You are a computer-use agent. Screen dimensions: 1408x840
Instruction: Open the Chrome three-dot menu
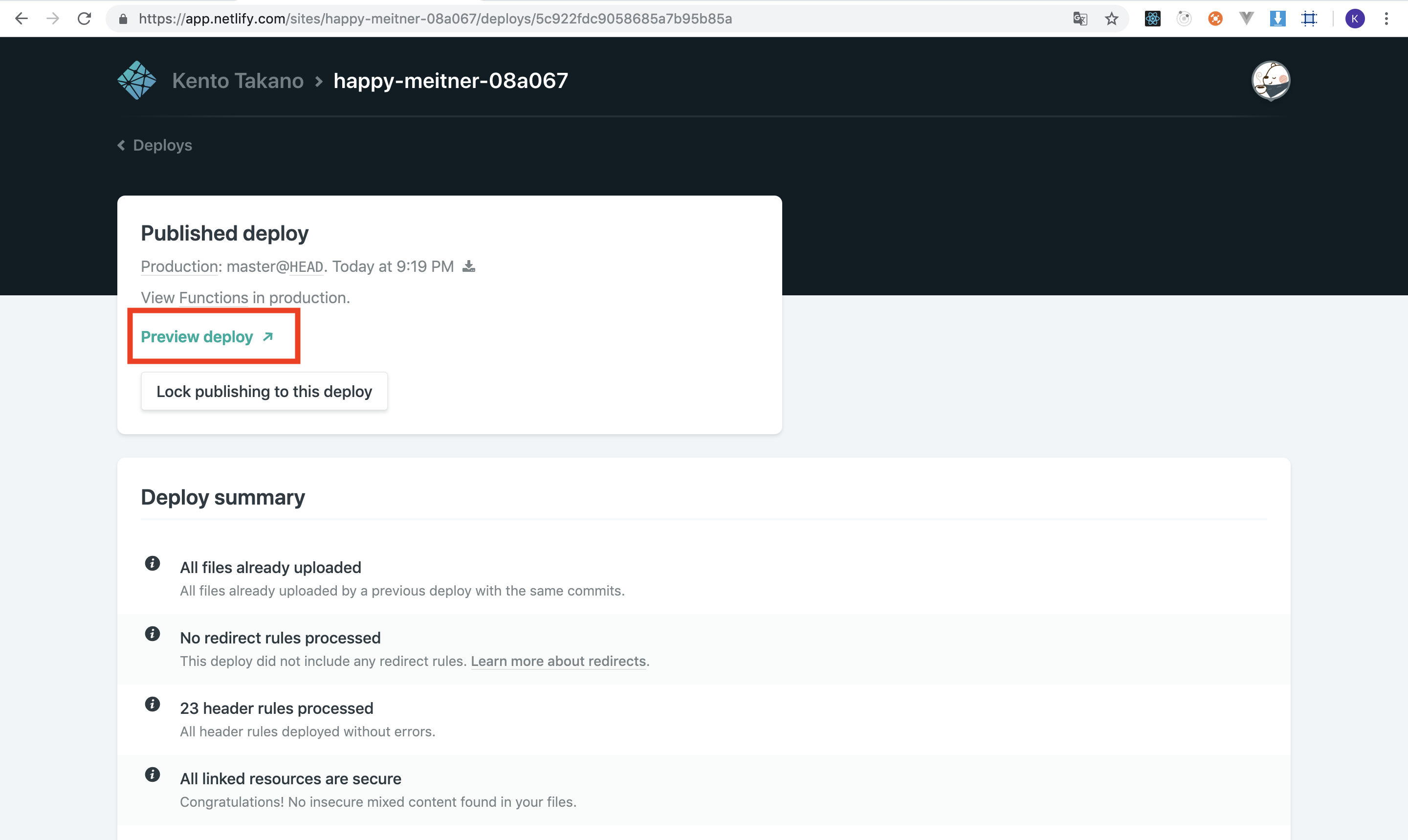coord(1386,19)
